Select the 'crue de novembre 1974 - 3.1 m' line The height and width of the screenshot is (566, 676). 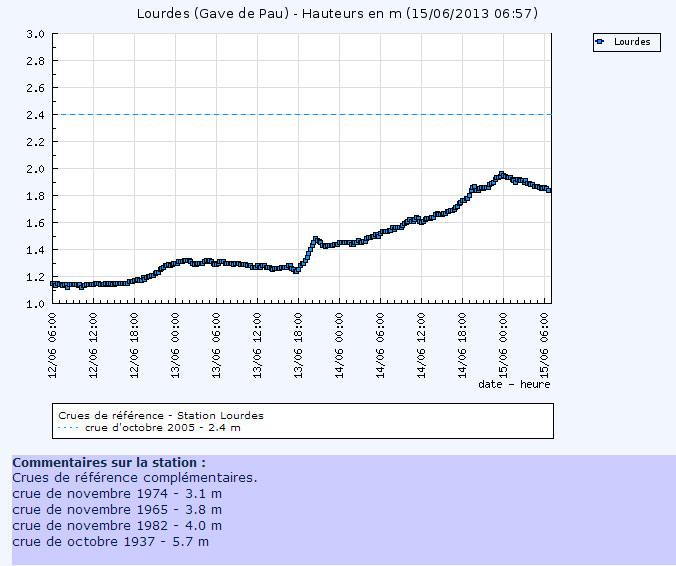(117, 494)
